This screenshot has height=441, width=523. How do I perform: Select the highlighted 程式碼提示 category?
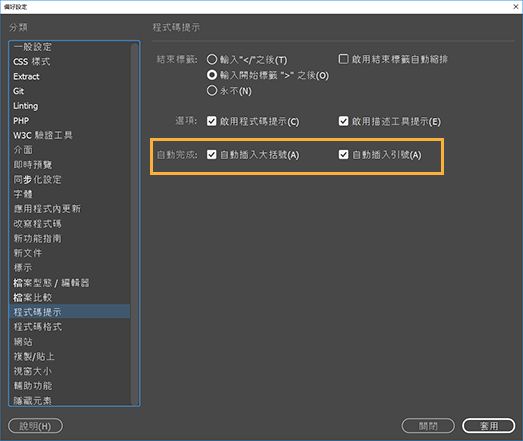pos(70,312)
